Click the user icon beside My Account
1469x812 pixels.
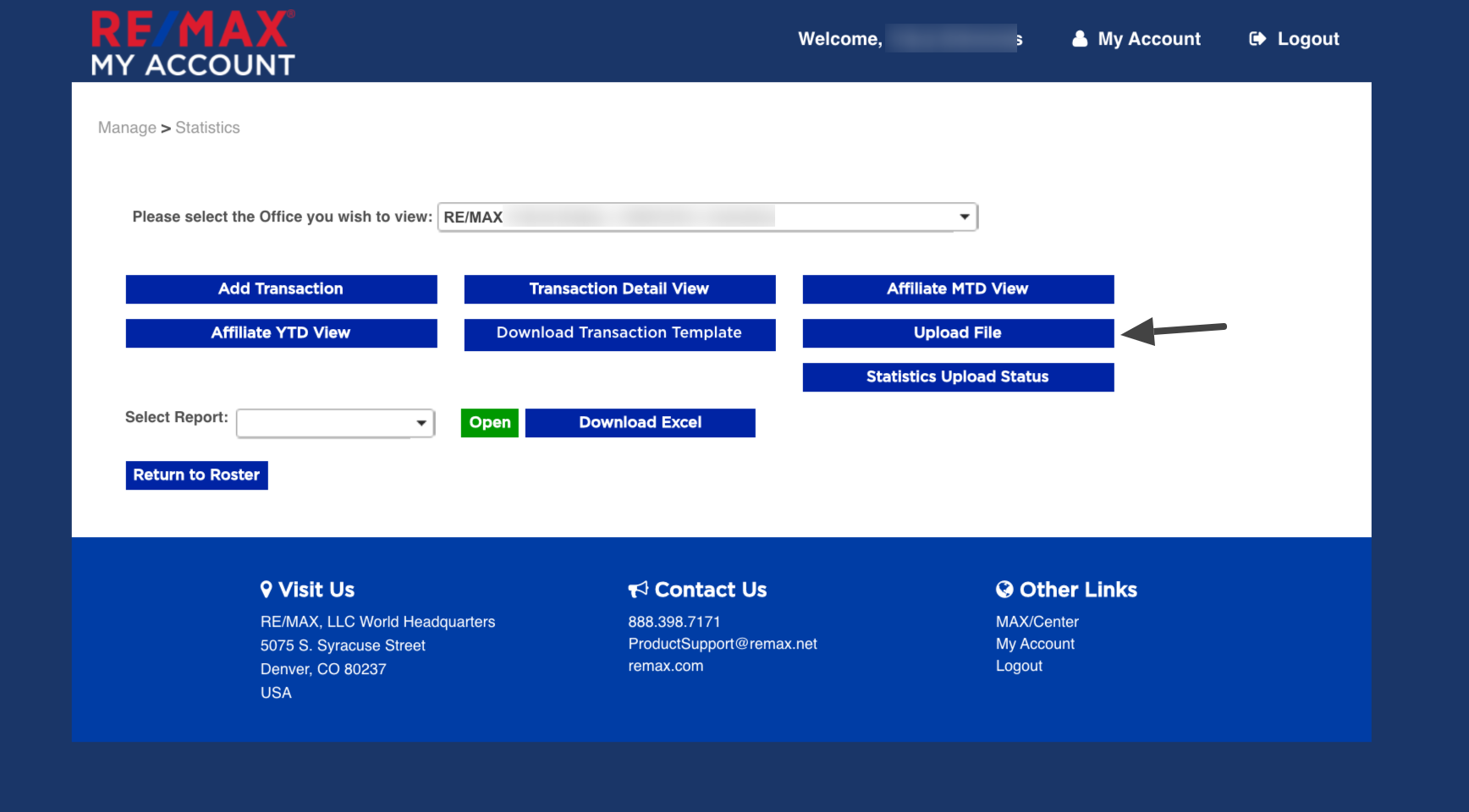(1080, 39)
